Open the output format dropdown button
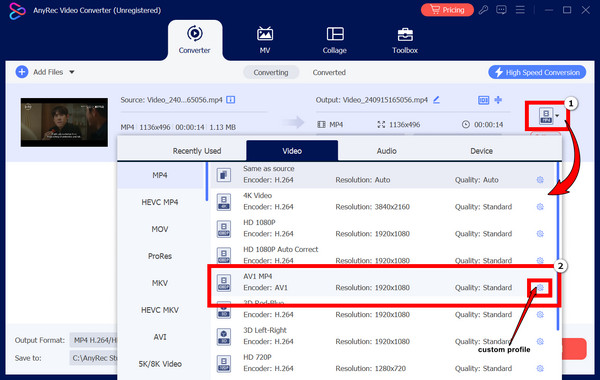 coord(549,116)
